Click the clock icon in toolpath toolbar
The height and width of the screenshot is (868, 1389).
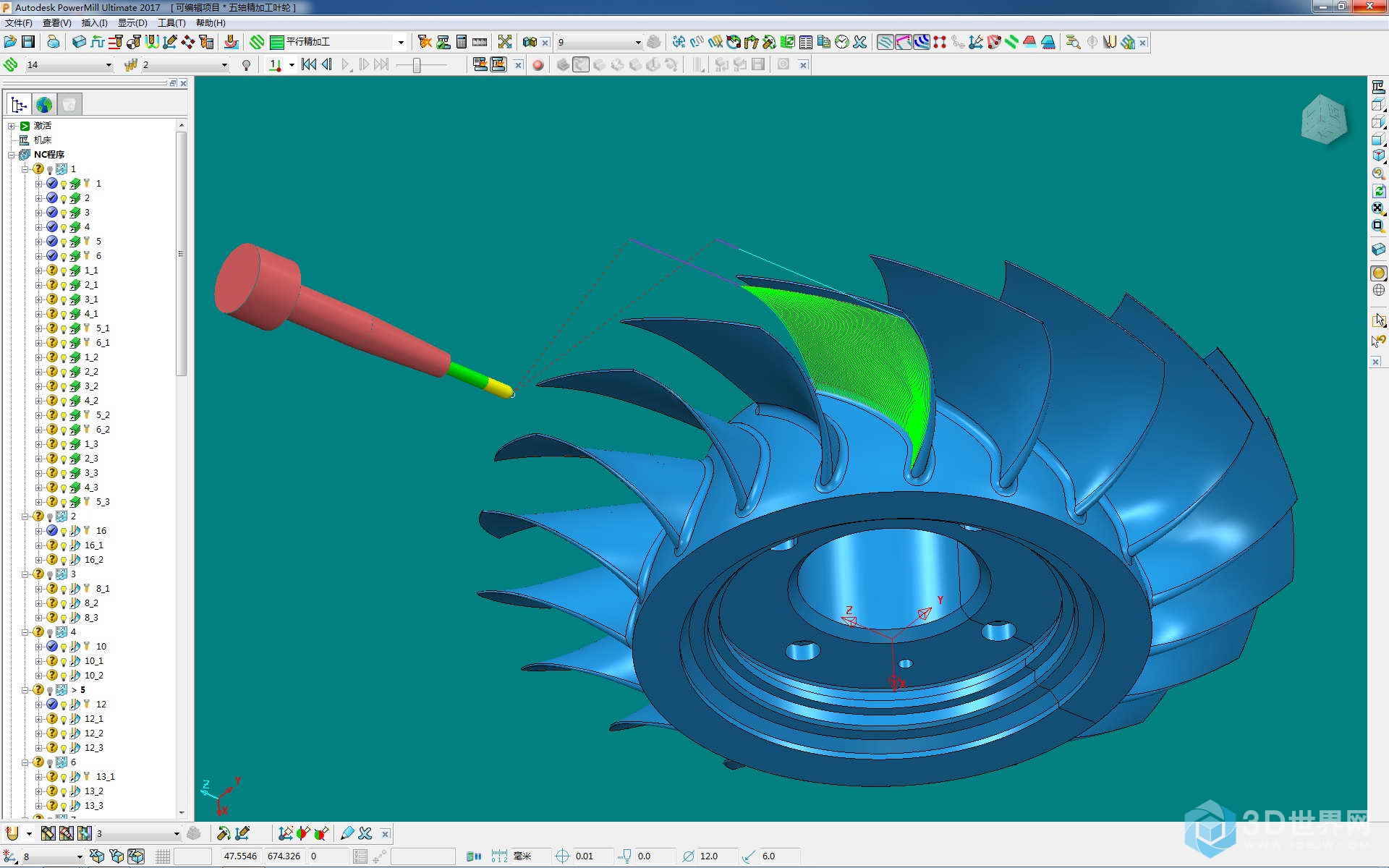(x=841, y=42)
